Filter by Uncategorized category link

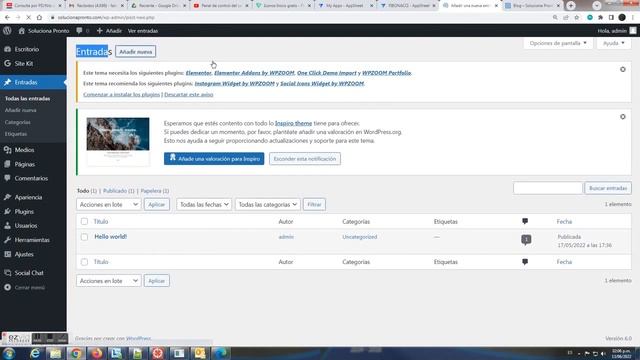360,237
